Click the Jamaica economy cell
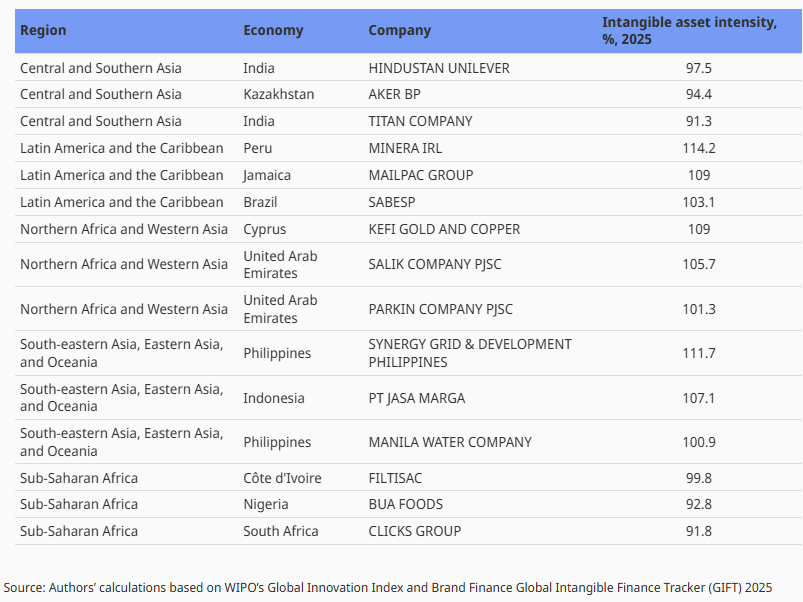The width and height of the screenshot is (803, 602). click(267, 175)
